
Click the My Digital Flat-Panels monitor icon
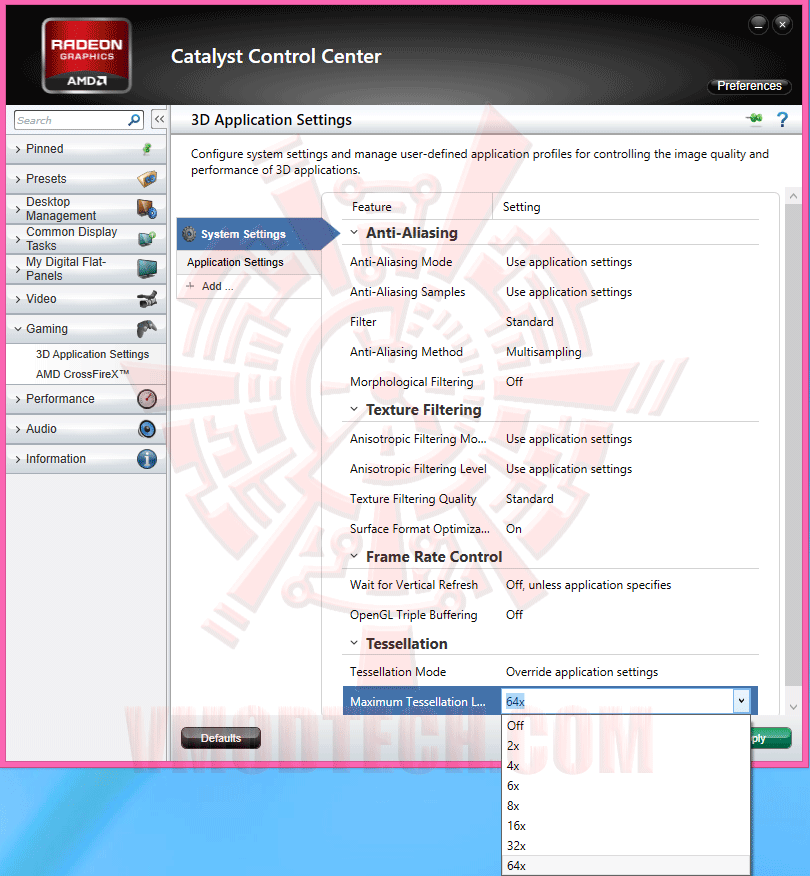coord(147,269)
